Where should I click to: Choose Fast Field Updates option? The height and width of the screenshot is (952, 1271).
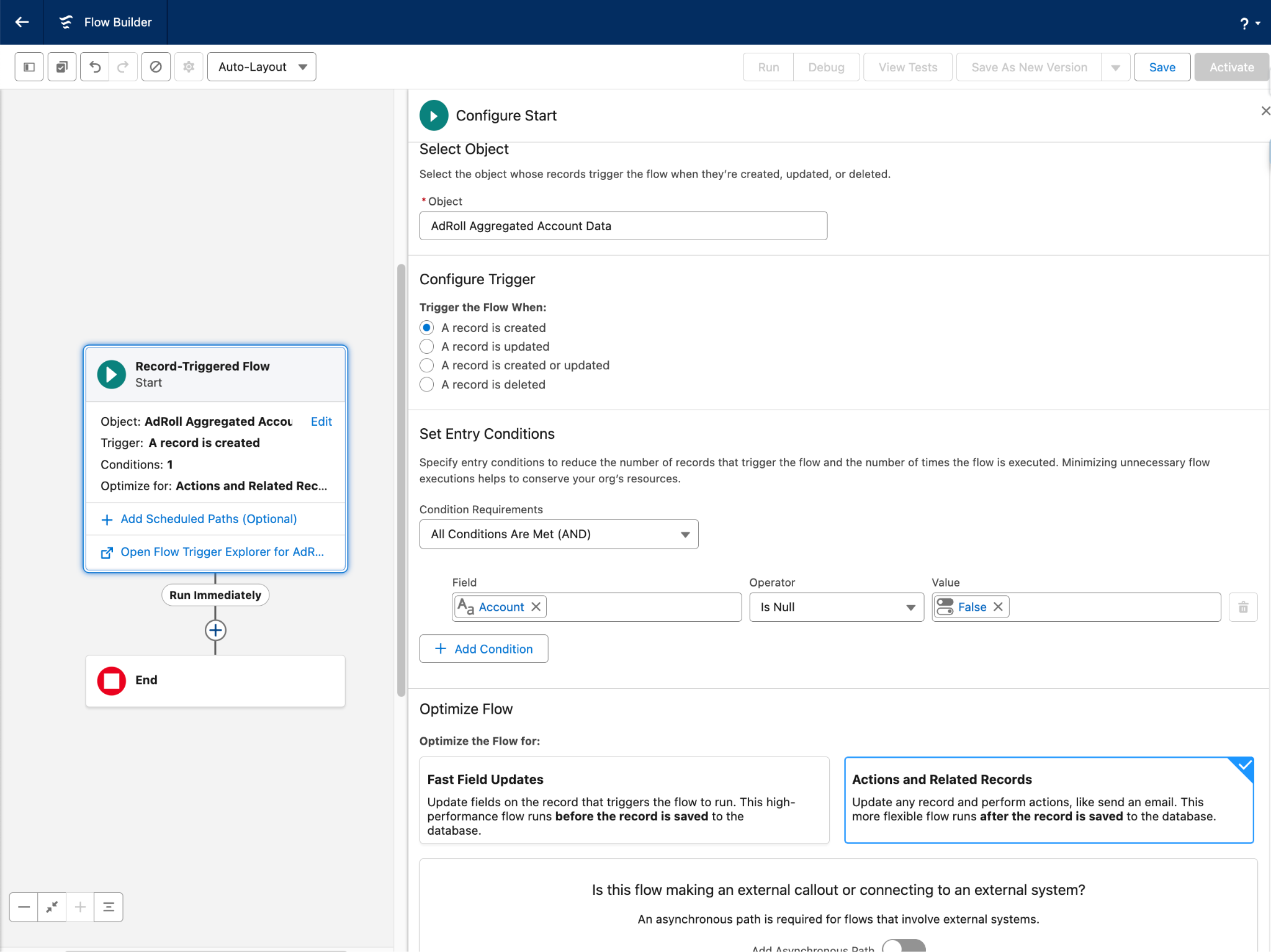tap(624, 800)
